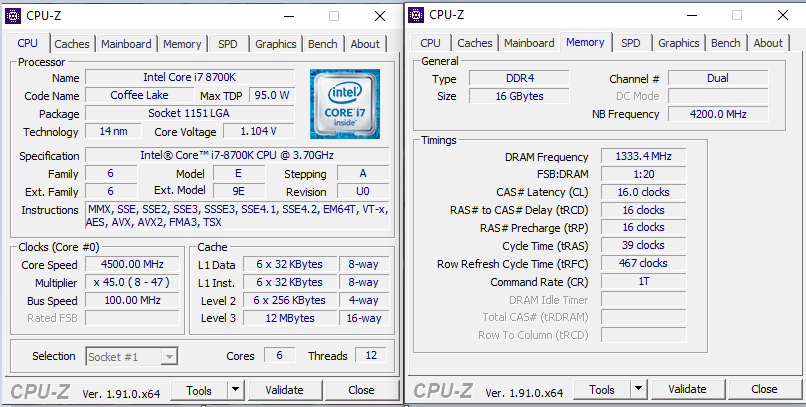Image resolution: width=806 pixels, height=407 pixels.
Task: Click Validate button in right CPU-Z window
Action: tap(687, 390)
